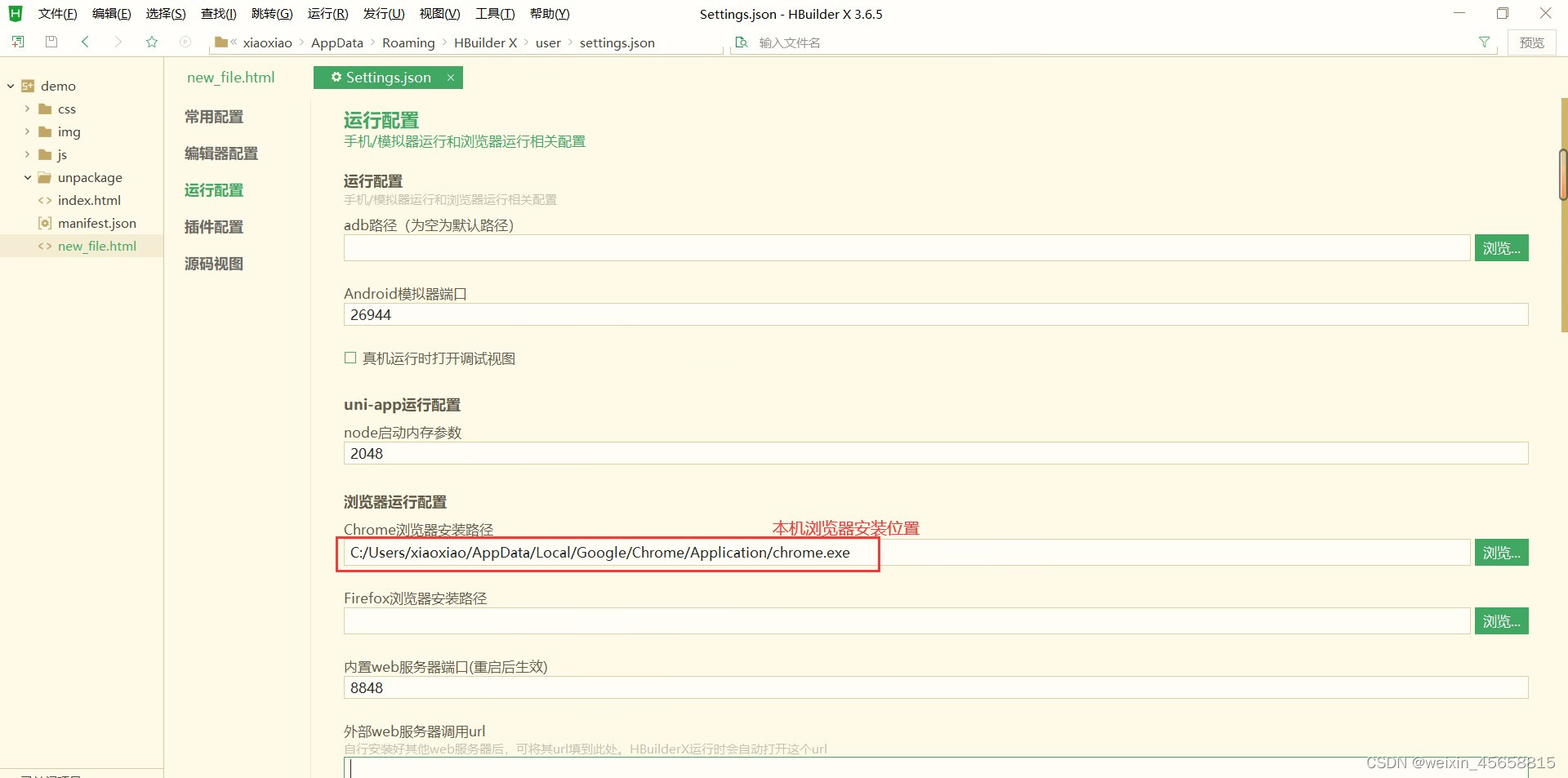This screenshot has height=778, width=1568.
Task: Click the run play icon in toolbar
Action: click(185, 42)
